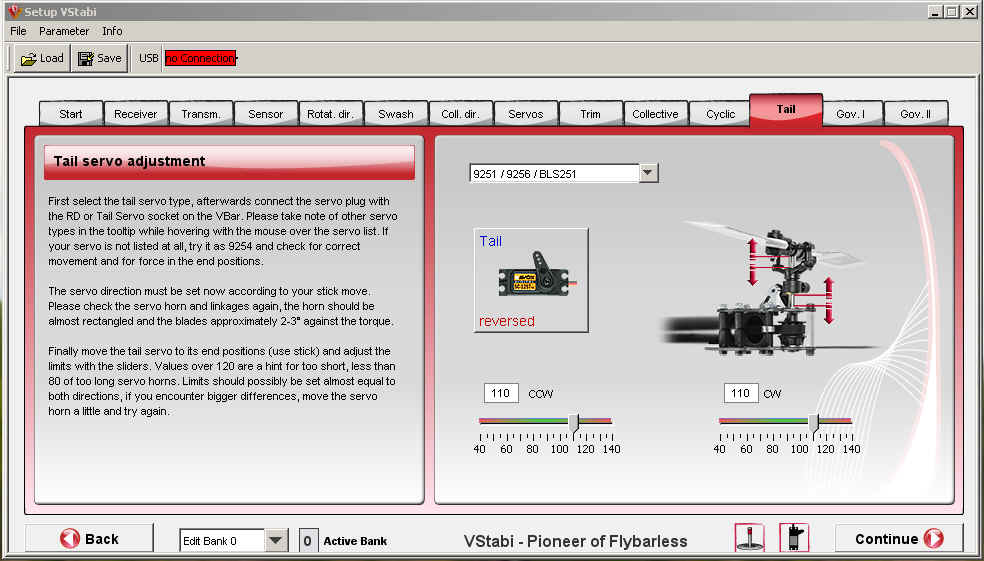Click the helicopter tail rotor illustration
This screenshot has width=984, height=561.
tap(770, 280)
